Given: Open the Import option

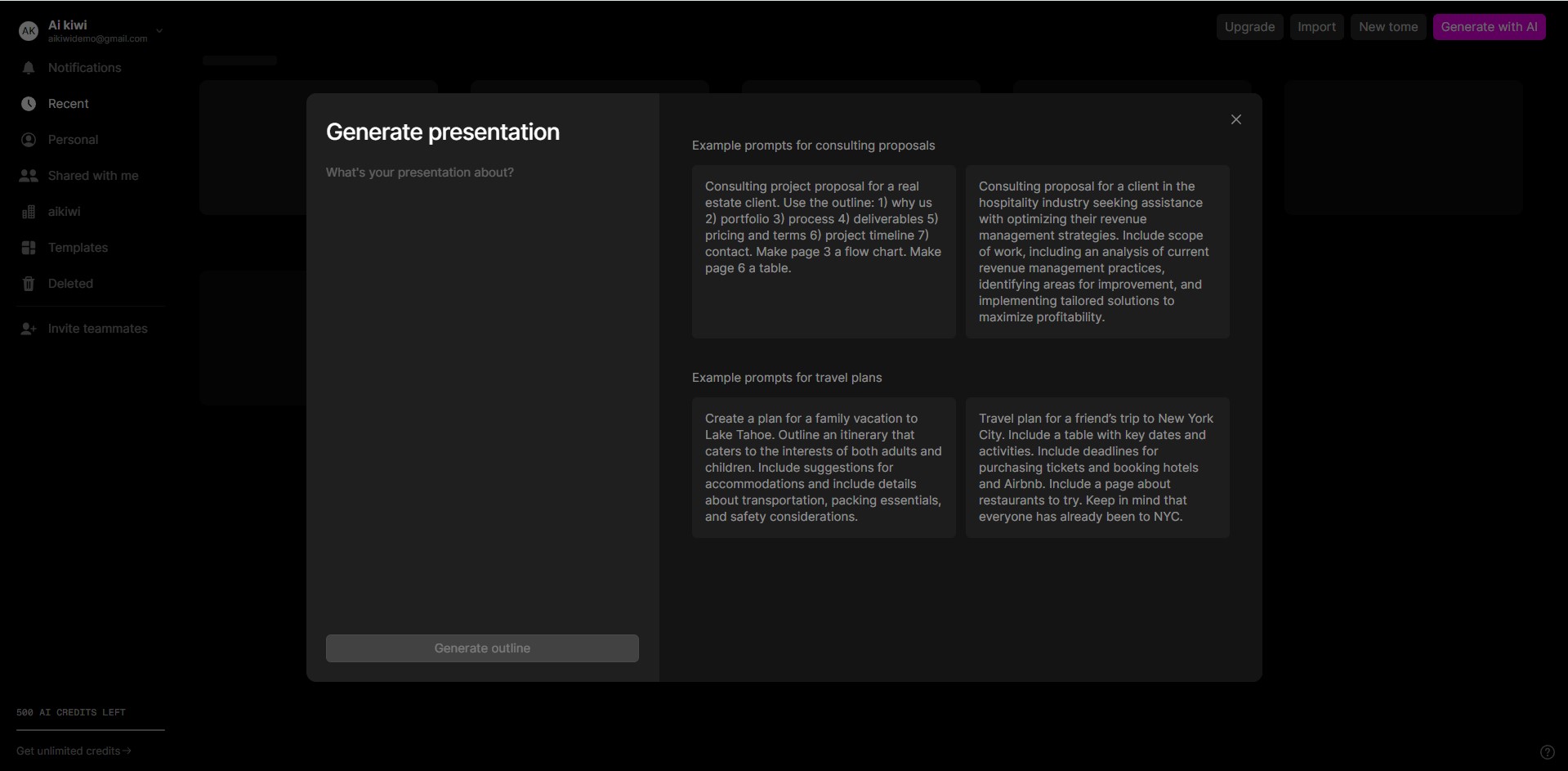Looking at the screenshot, I should point(1316,27).
